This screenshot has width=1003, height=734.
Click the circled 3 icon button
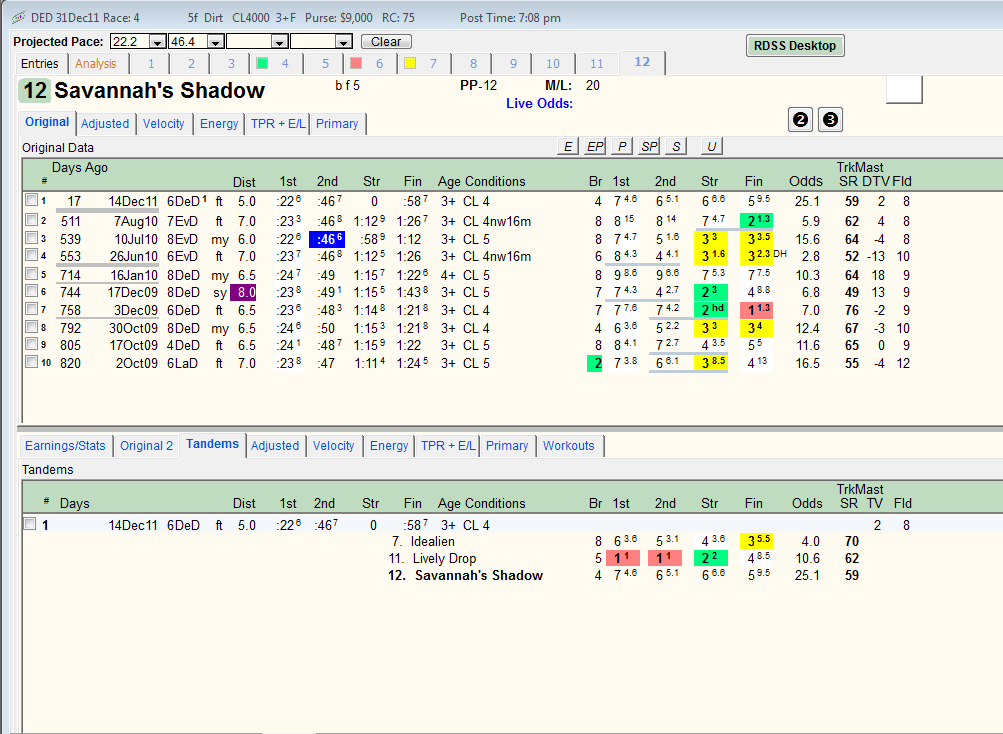coord(830,120)
